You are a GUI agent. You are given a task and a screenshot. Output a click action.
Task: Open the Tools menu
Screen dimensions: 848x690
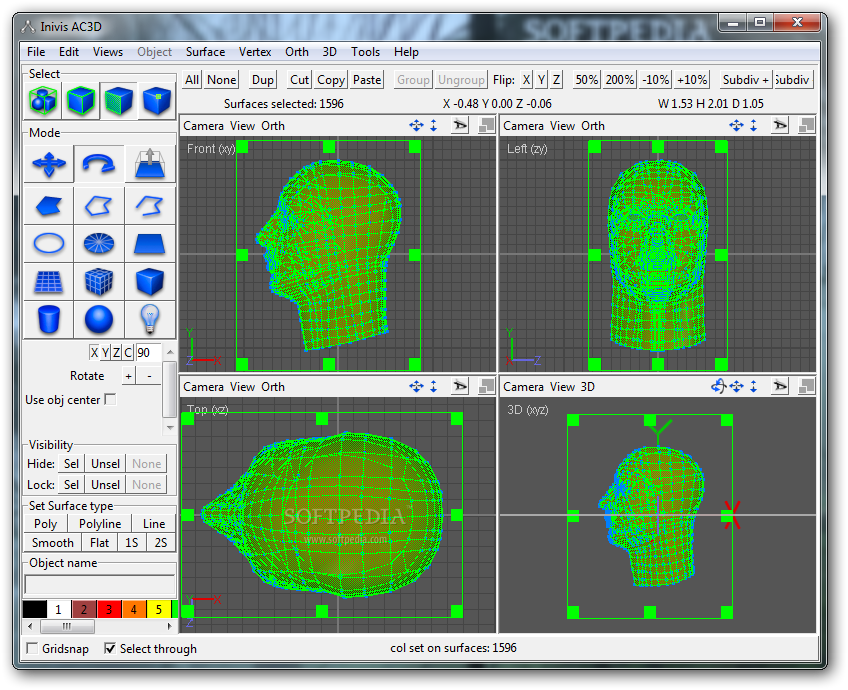coord(365,52)
